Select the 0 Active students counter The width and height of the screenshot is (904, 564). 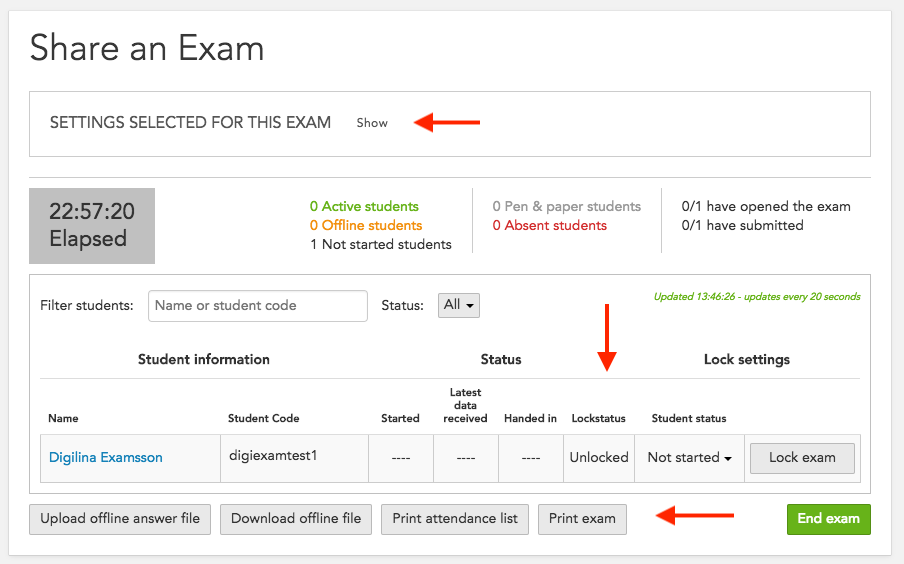(x=364, y=206)
